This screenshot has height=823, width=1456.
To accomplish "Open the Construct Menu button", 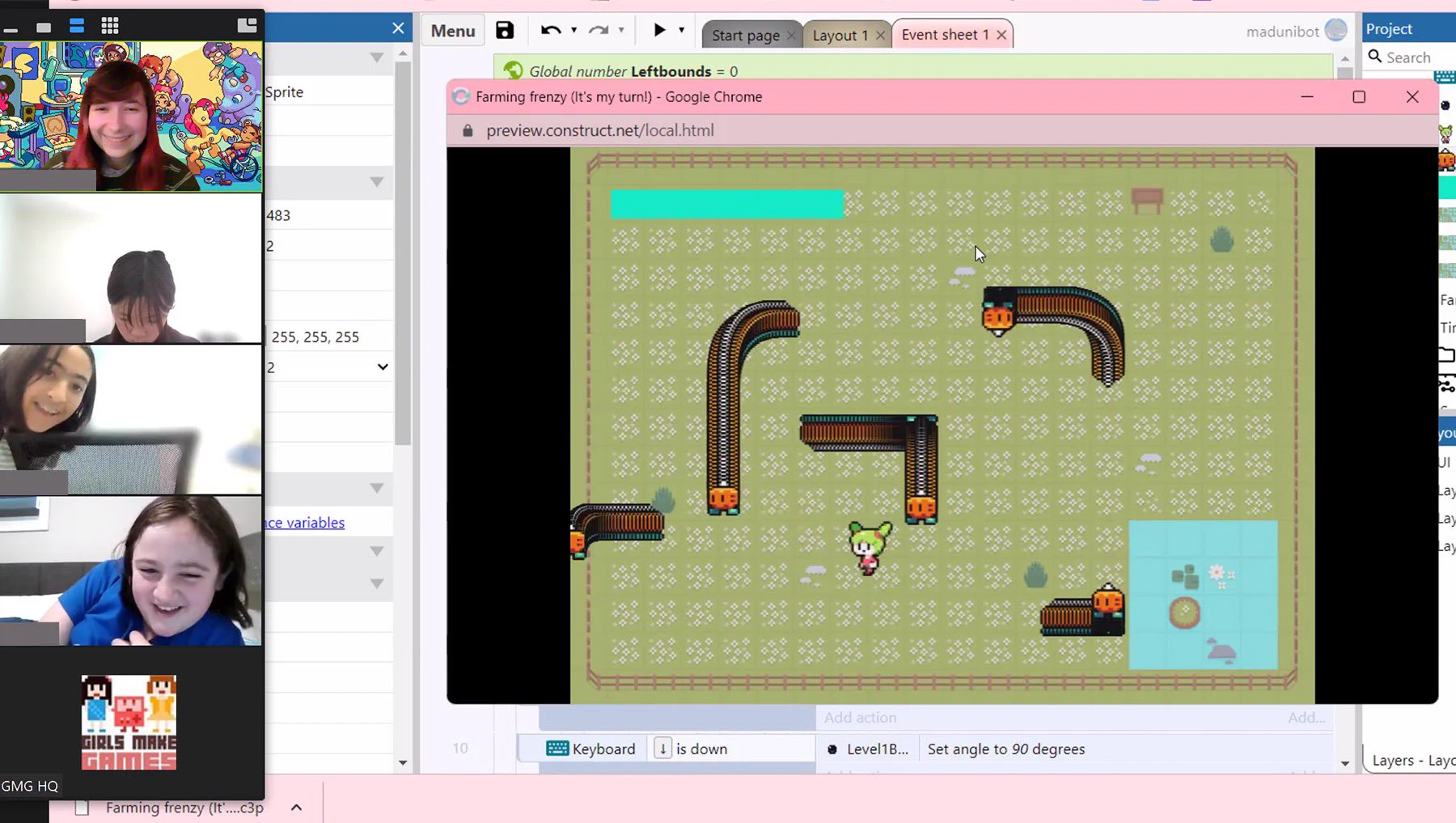I will coord(453,31).
